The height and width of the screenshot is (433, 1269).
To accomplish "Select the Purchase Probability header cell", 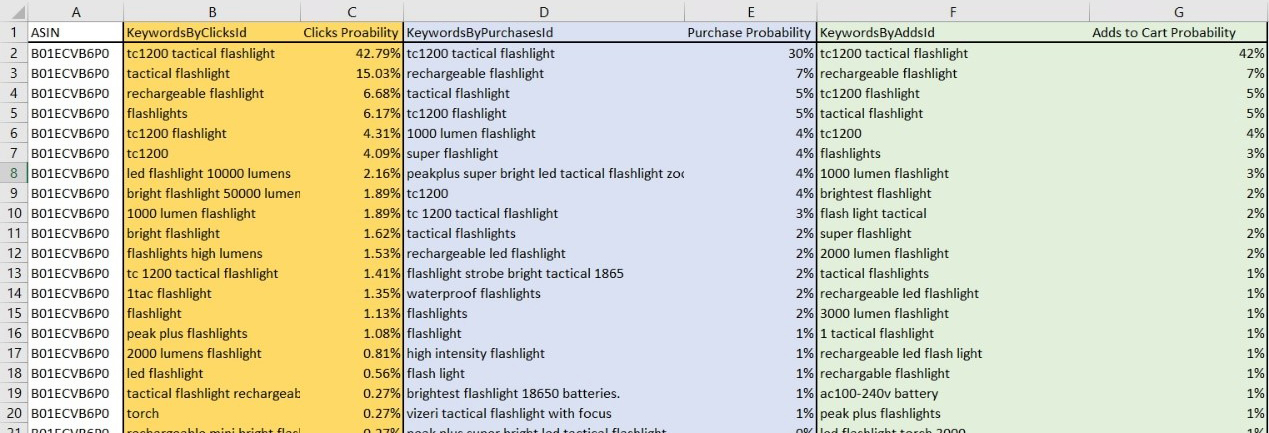I will pos(750,32).
